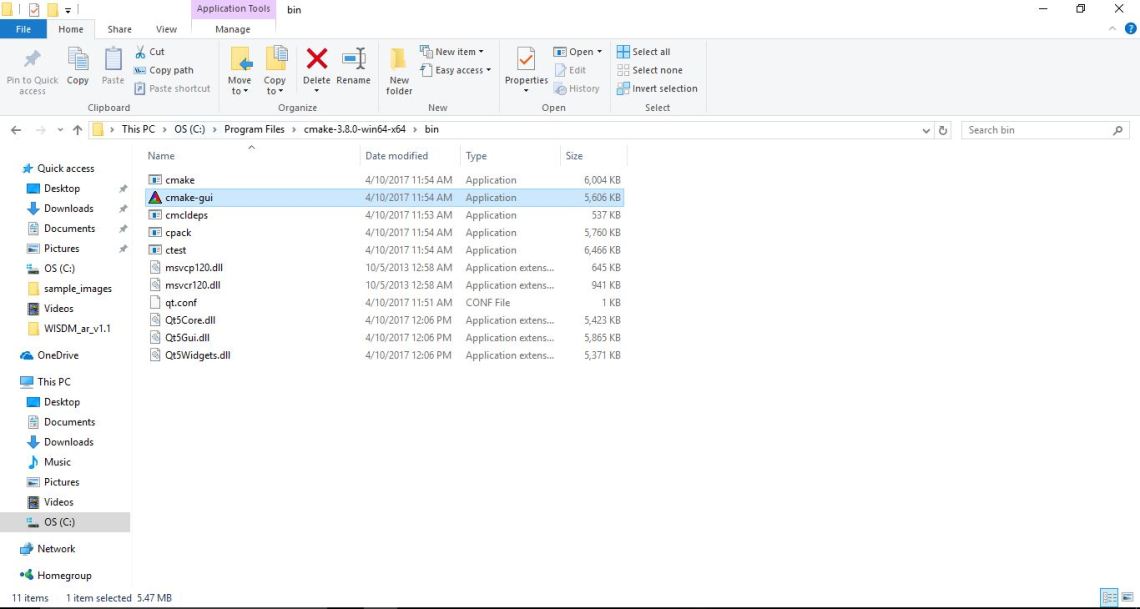
Task: Click the Back navigation arrow
Action: point(16,130)
